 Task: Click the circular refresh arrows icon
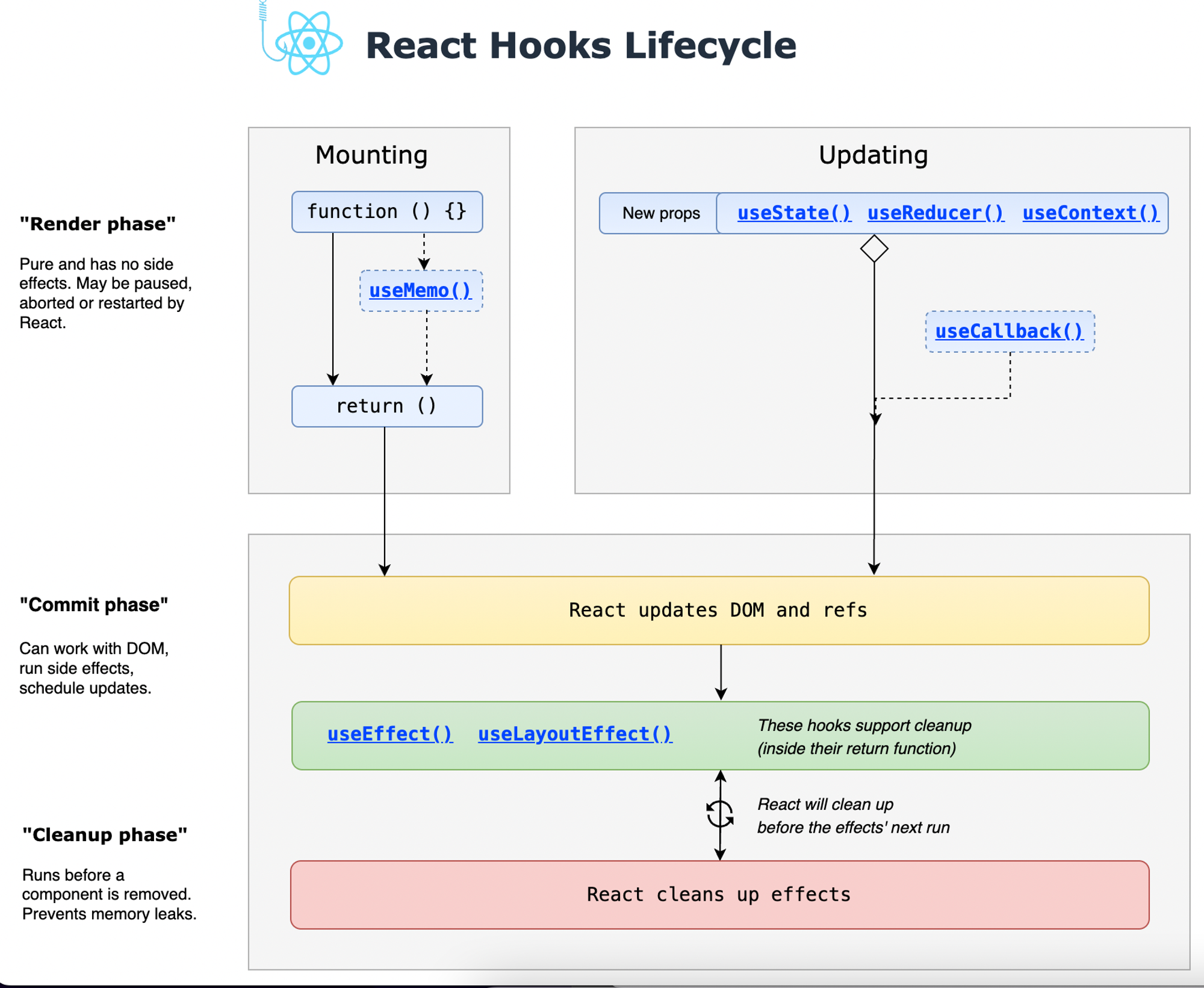pyautogui.click(x=720, y=814)
